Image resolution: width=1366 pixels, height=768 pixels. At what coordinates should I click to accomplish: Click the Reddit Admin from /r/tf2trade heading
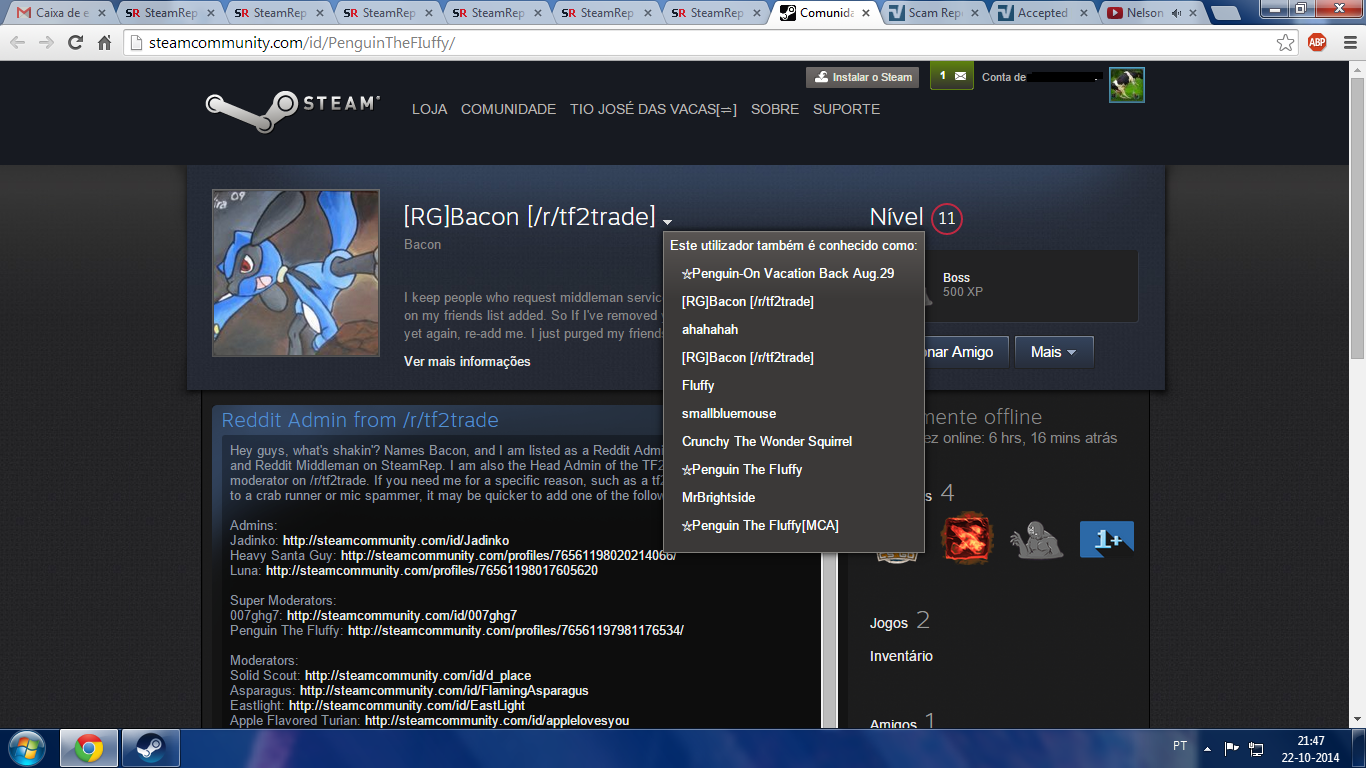point(360,420)
